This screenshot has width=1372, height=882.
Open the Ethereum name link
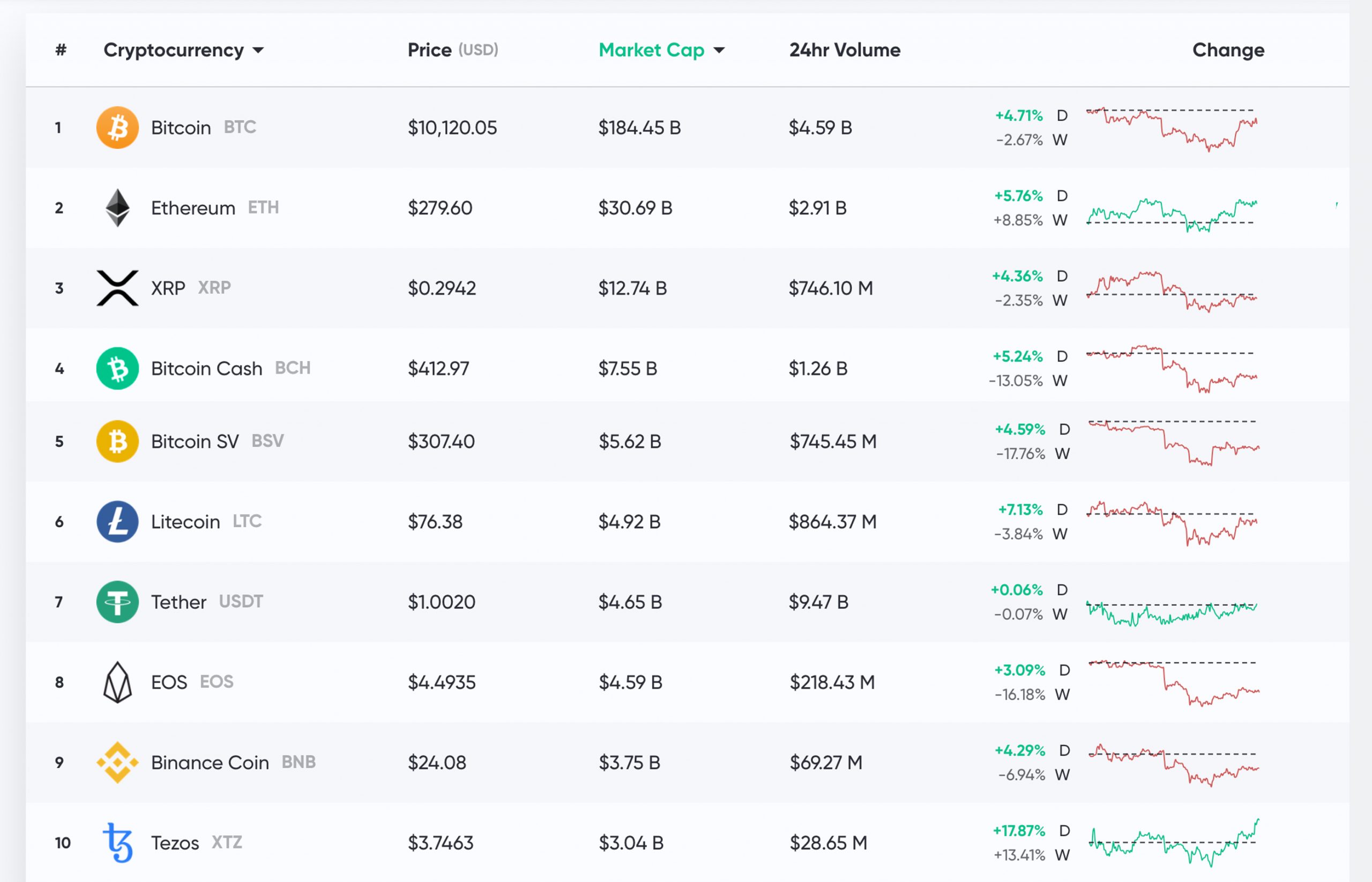[193, 207]
